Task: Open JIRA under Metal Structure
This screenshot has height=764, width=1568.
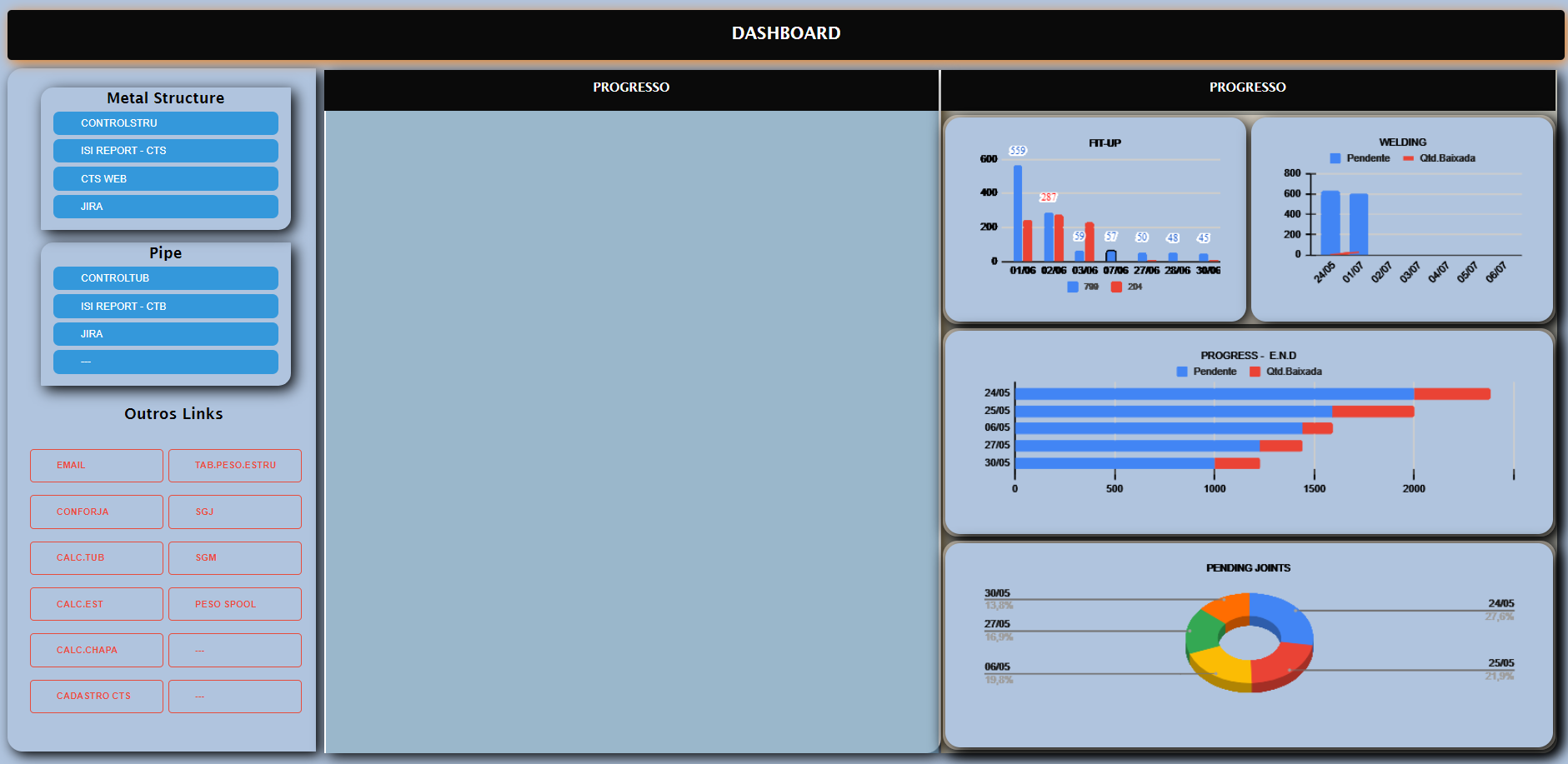Action: [x=165, y=207]
